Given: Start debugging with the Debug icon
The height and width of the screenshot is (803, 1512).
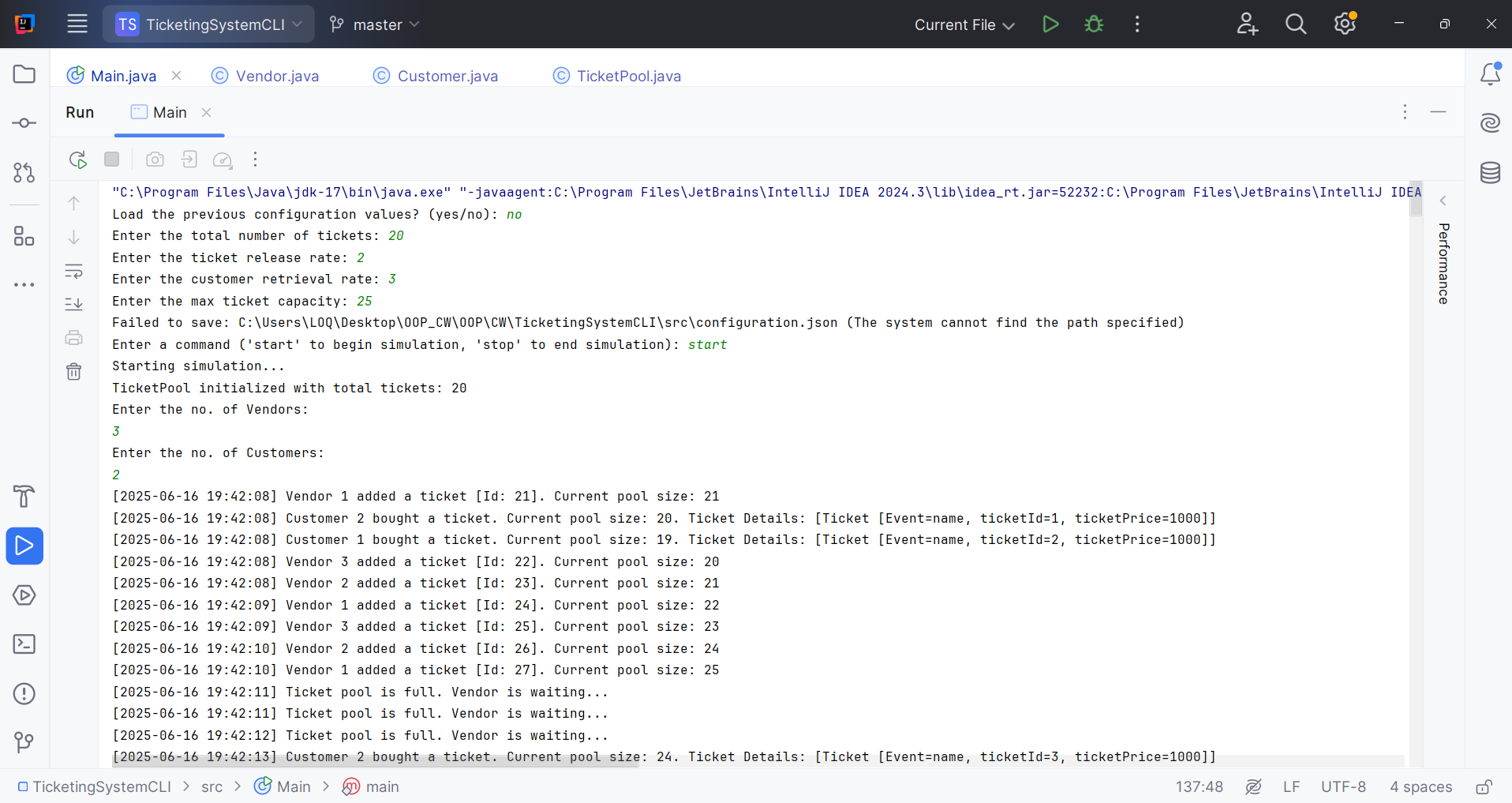Looking at the screenshot, I should click(1094, 24).
